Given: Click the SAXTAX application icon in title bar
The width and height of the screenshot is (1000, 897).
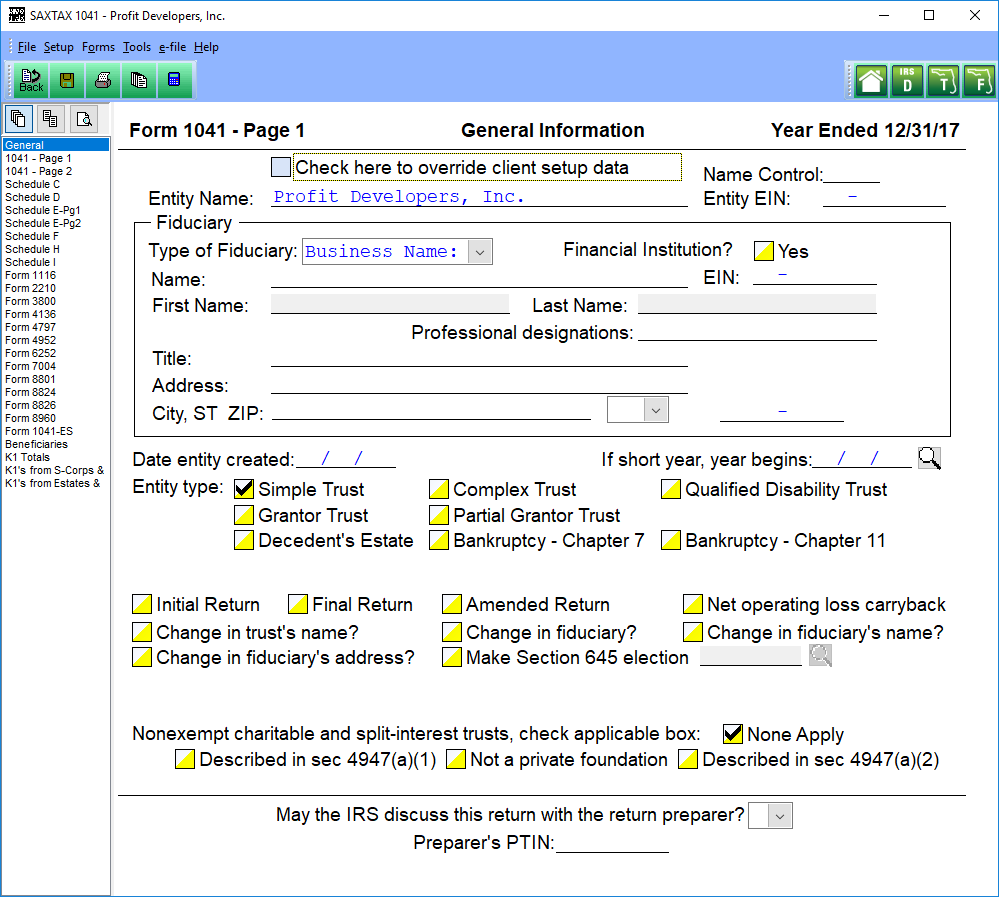Looking at the screenshot, I should pyautogui.click(x=17, y=15).
